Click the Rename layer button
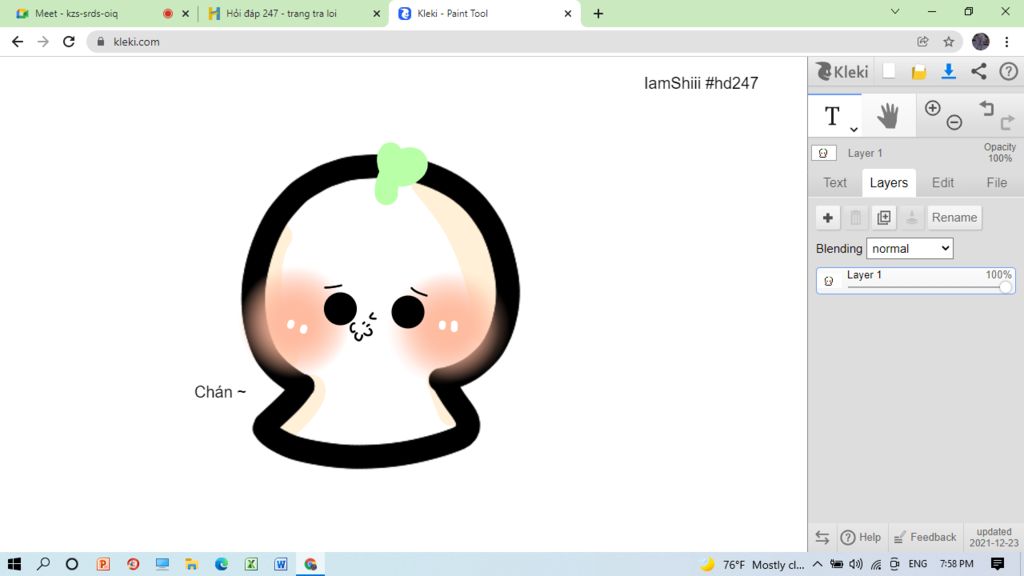This screenshot has width=1024, height=576. [954, 217]
